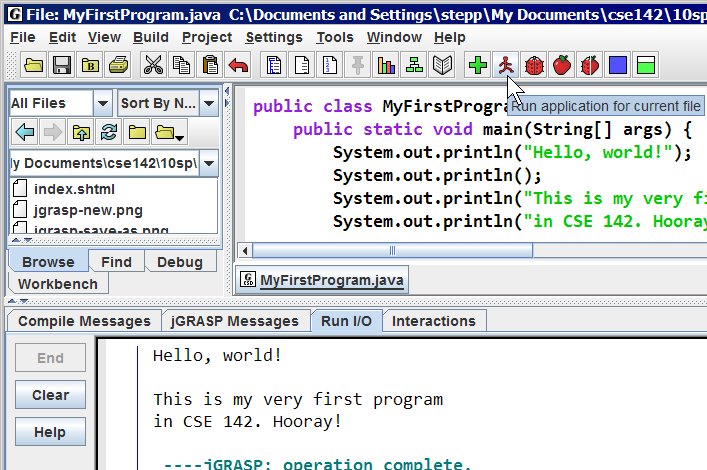This screenshot has height=470, width=707.
Task: Click the bar chart icon in toolbar
Action: click(385, 66)
